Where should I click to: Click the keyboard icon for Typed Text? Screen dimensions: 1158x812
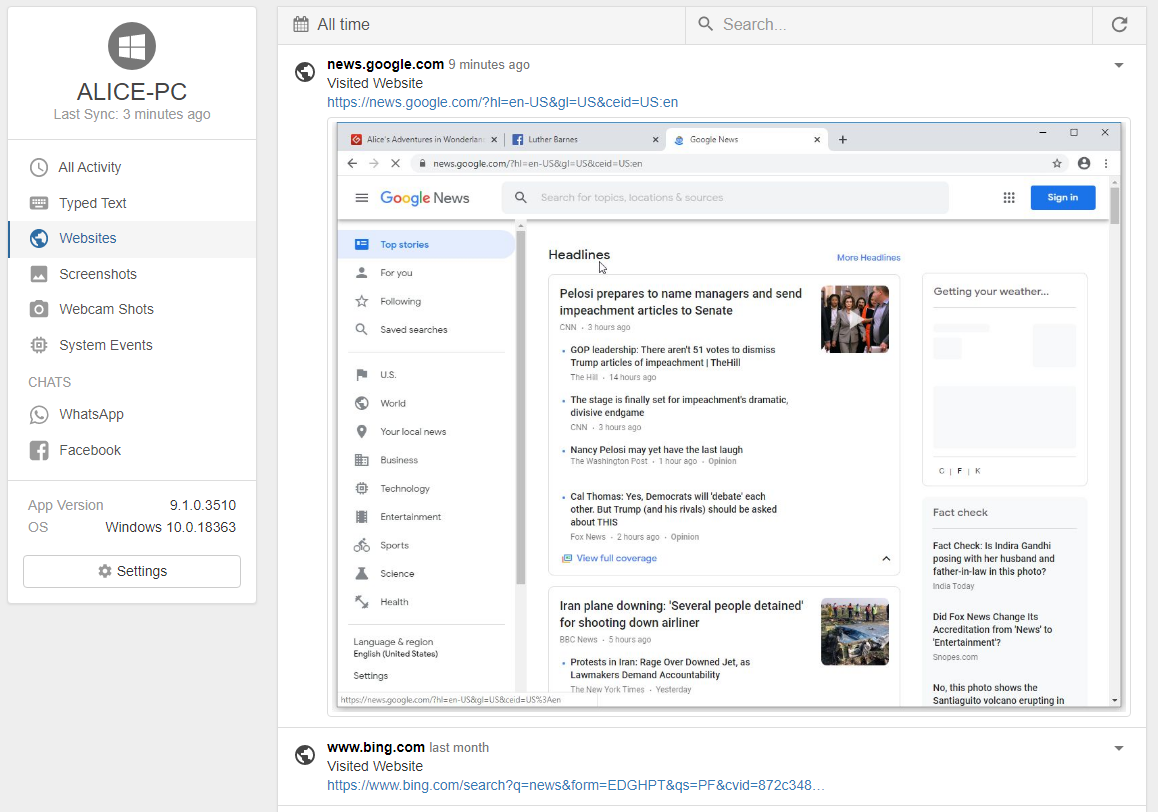[x=38, y=202]
